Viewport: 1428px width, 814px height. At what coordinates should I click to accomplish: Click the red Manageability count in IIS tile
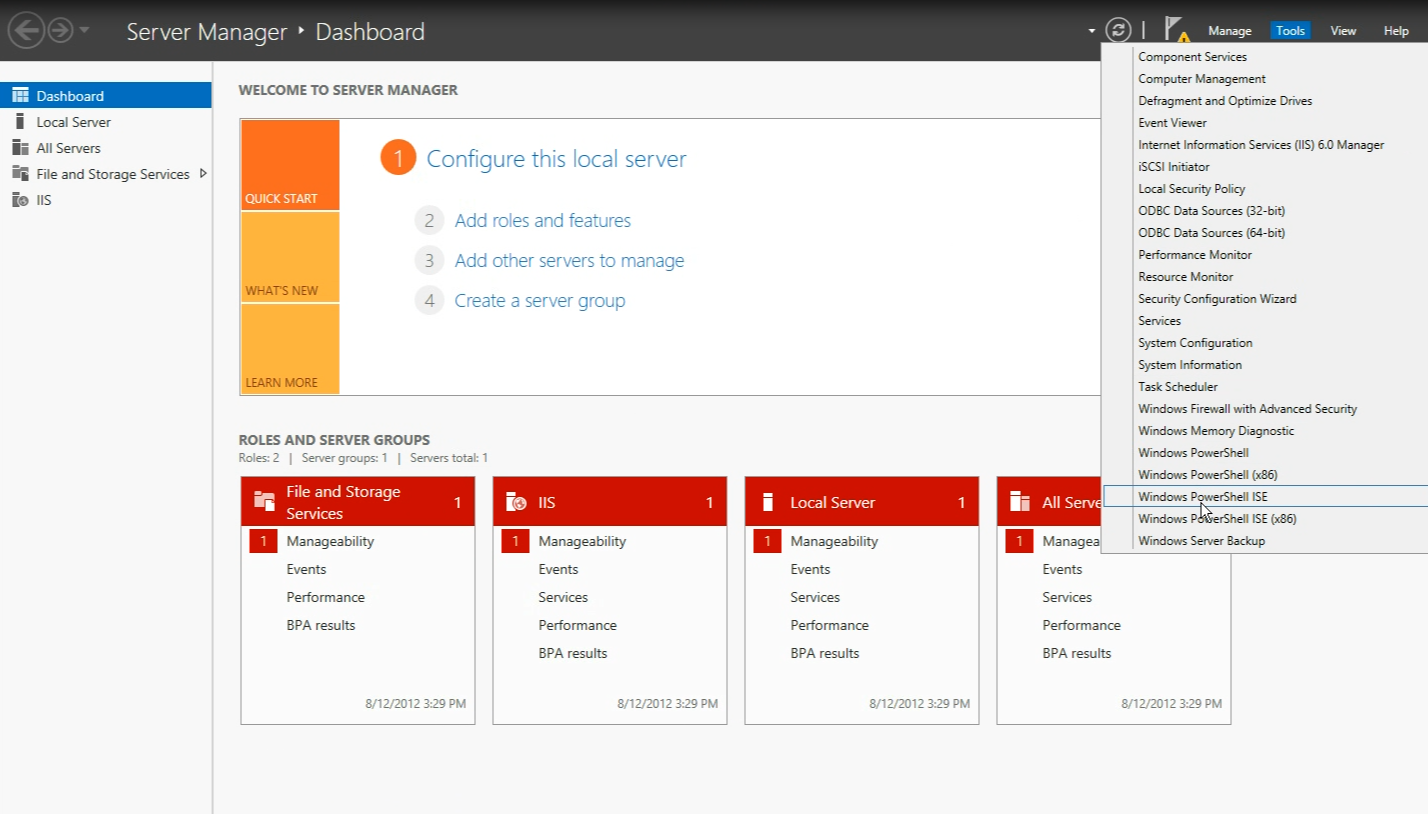[515, 541]
